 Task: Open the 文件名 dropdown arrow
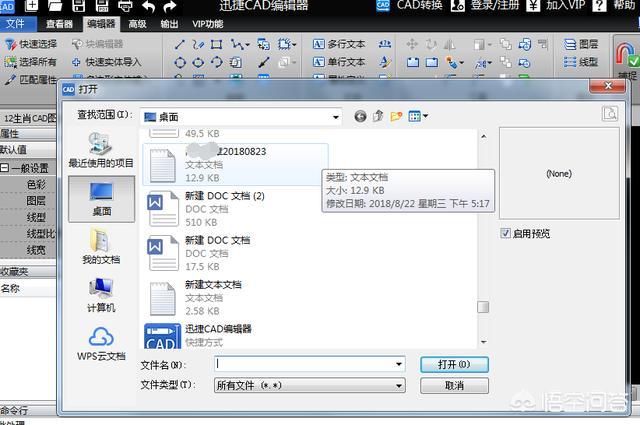pos(399,364)
